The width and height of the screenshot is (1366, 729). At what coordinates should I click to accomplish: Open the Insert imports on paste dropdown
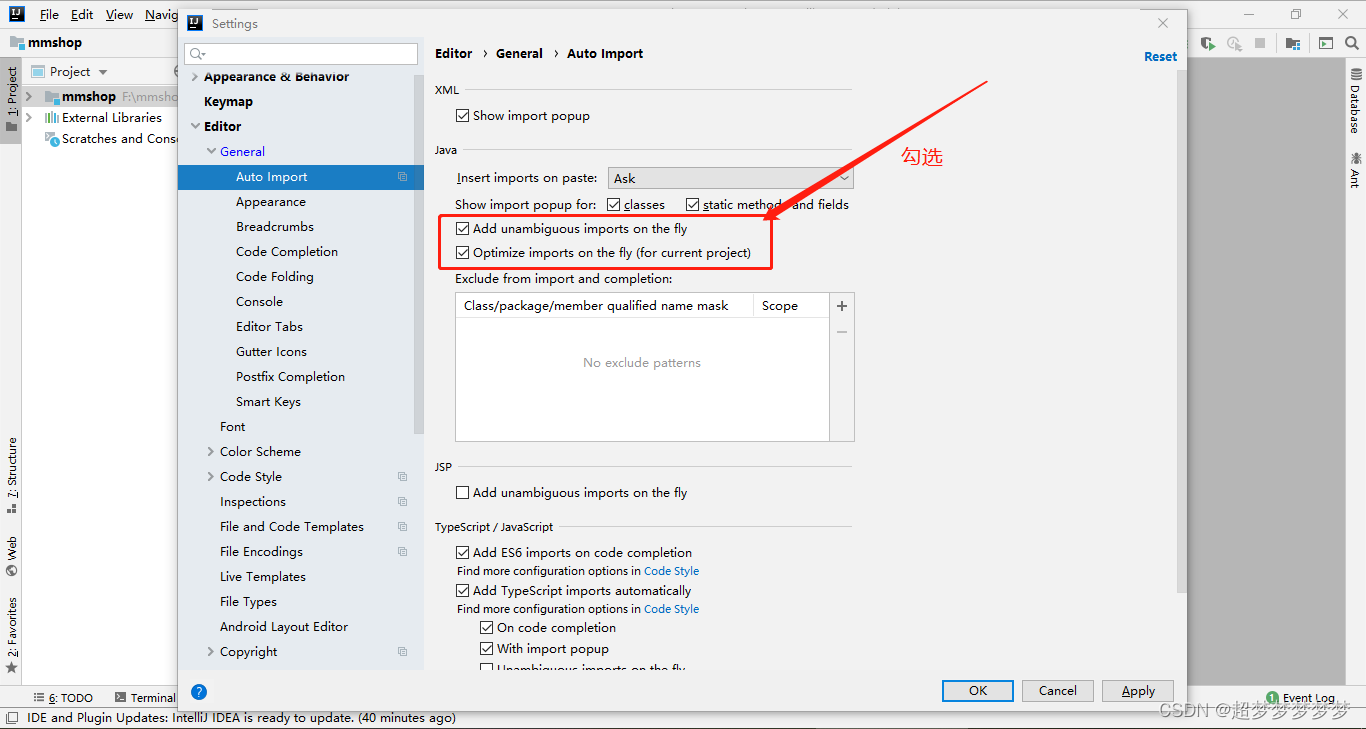point(730,178)
